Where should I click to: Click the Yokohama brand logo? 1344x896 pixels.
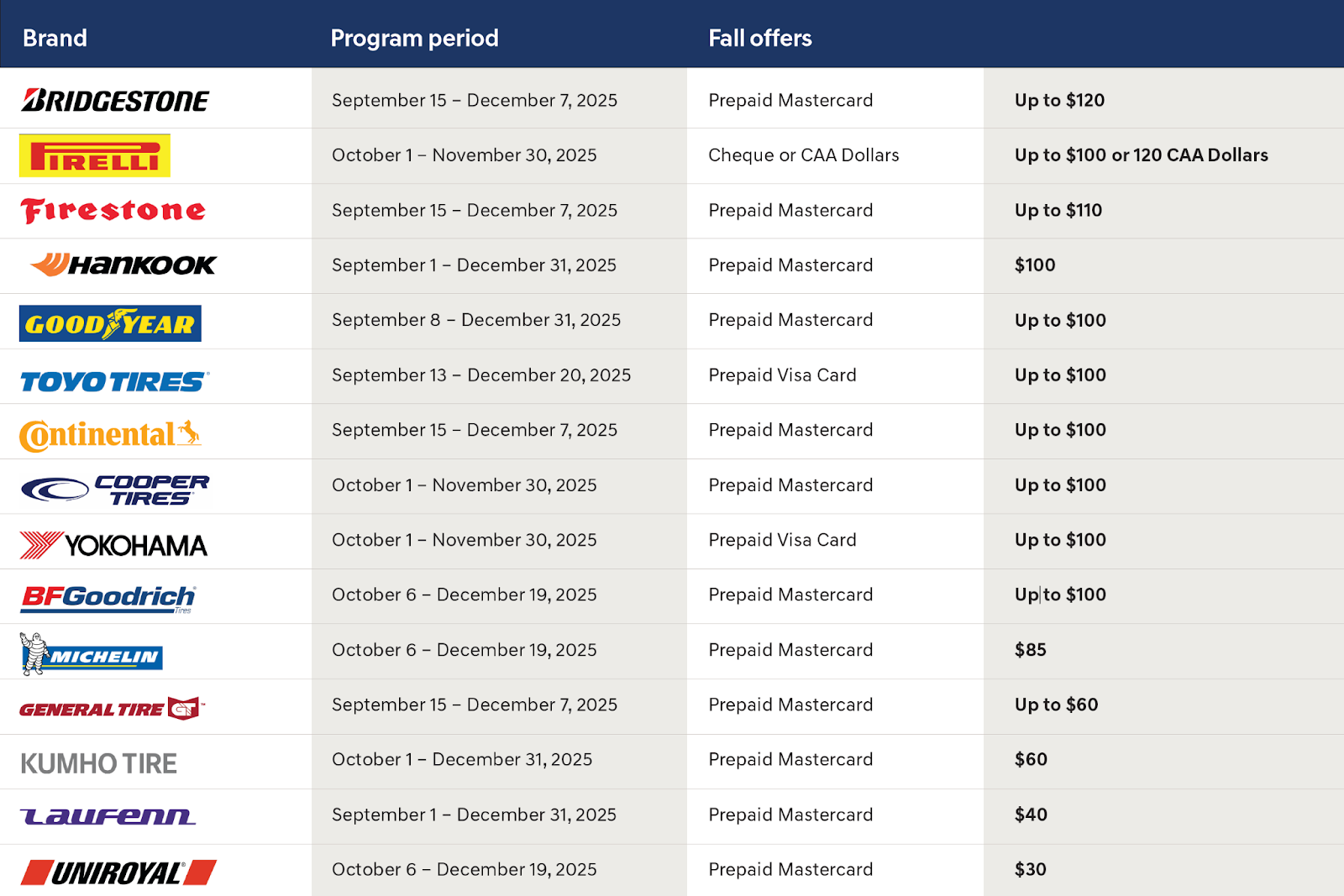[113, 546]
